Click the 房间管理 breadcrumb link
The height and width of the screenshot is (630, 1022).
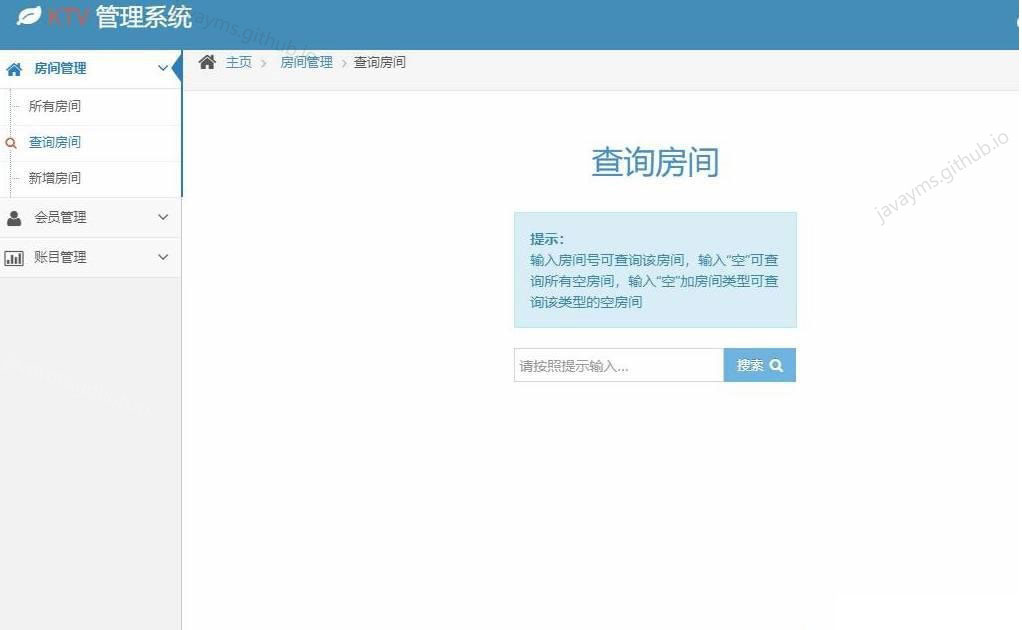[306, 63]
